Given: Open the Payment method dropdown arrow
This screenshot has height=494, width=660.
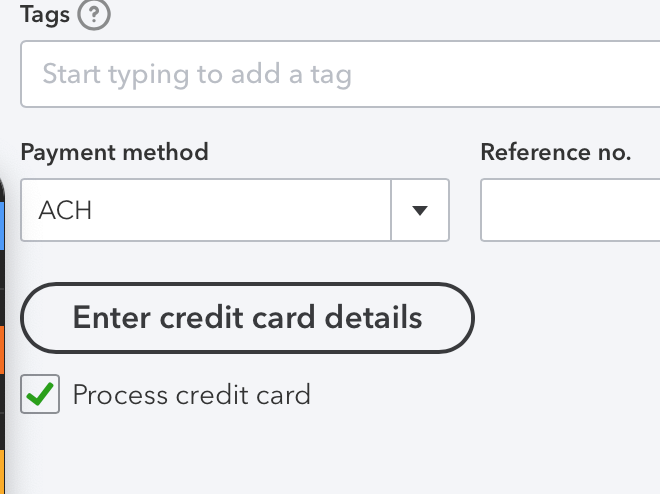Looking at the screenshot, I should click(x=420, y=210).
